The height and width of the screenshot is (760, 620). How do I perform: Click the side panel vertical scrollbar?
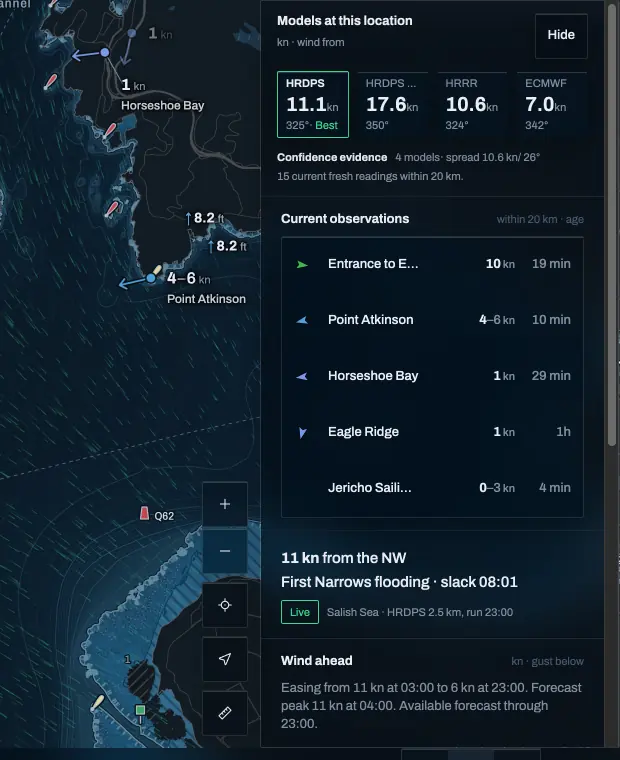pos(612,225)
